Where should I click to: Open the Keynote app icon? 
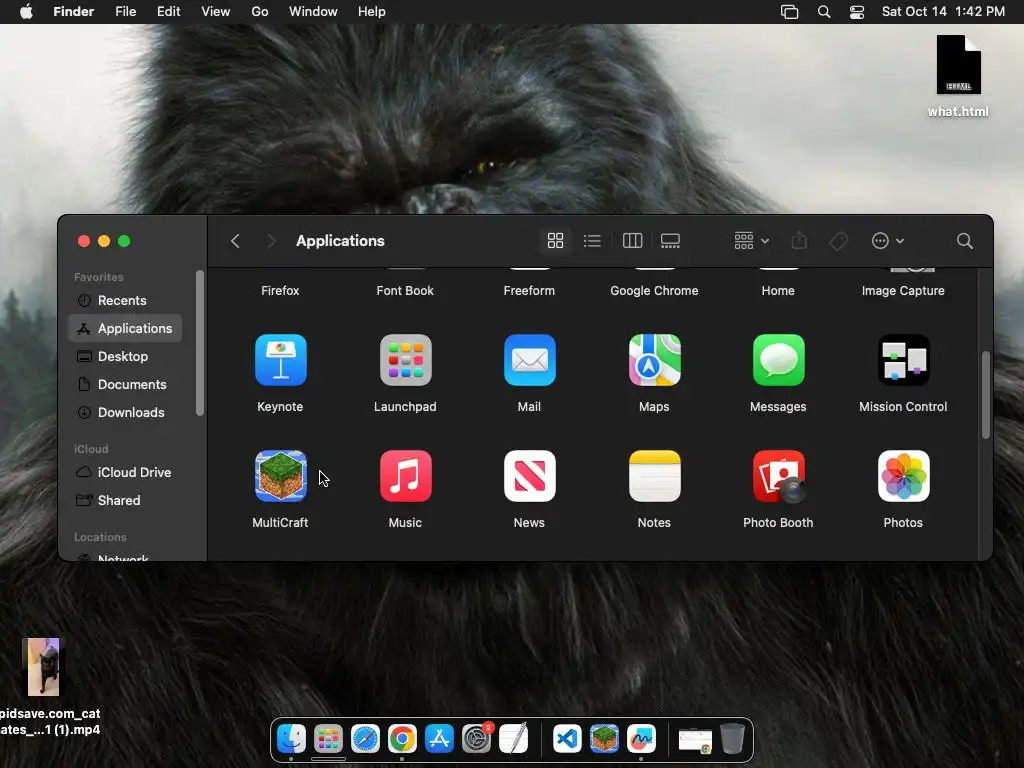pyautogui.click(x=281, y=360)
